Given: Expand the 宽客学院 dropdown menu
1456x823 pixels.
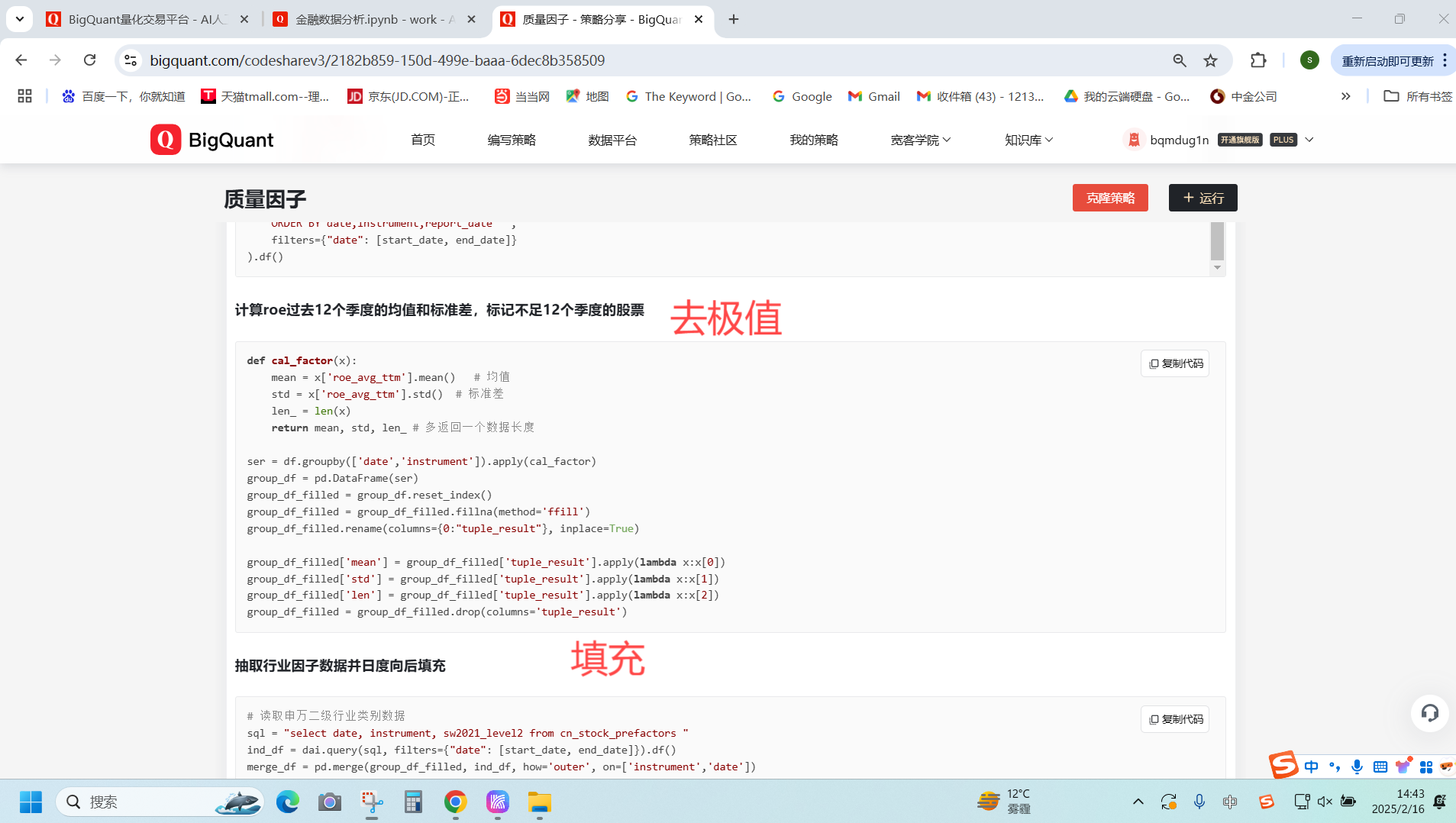Looking at the screenshot, I should click(920, 140).
